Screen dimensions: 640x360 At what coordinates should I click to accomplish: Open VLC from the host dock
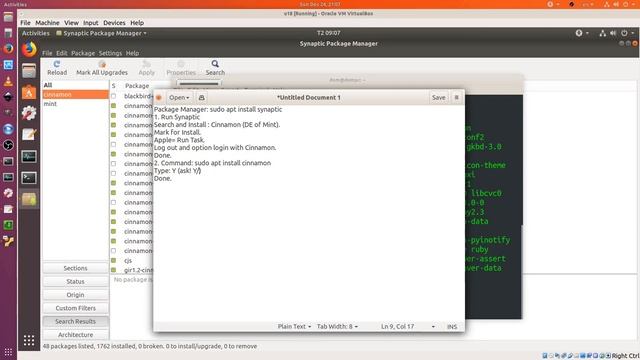[8, 81]
